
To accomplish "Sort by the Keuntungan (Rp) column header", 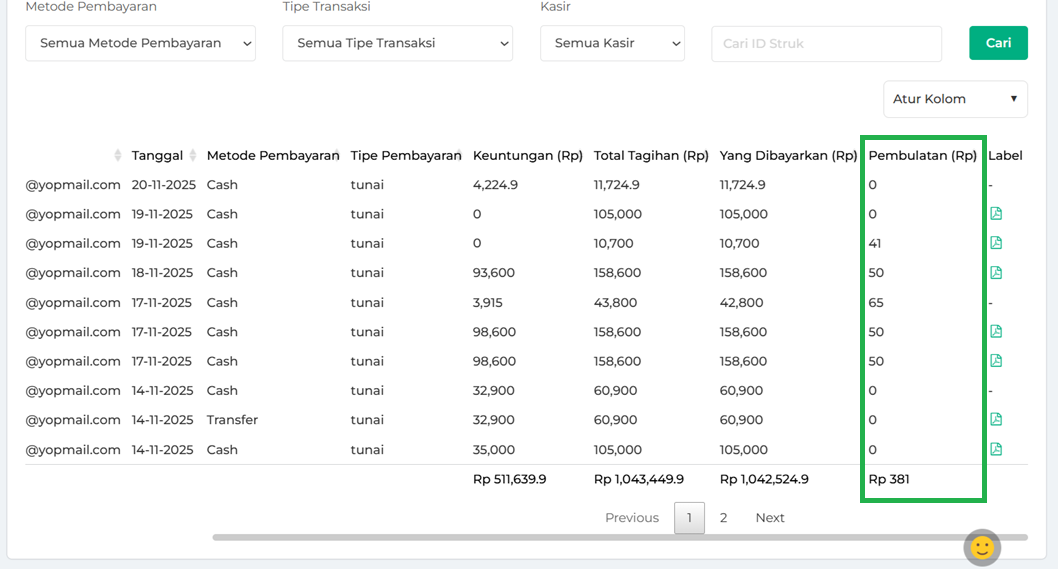I will [527, 156].
